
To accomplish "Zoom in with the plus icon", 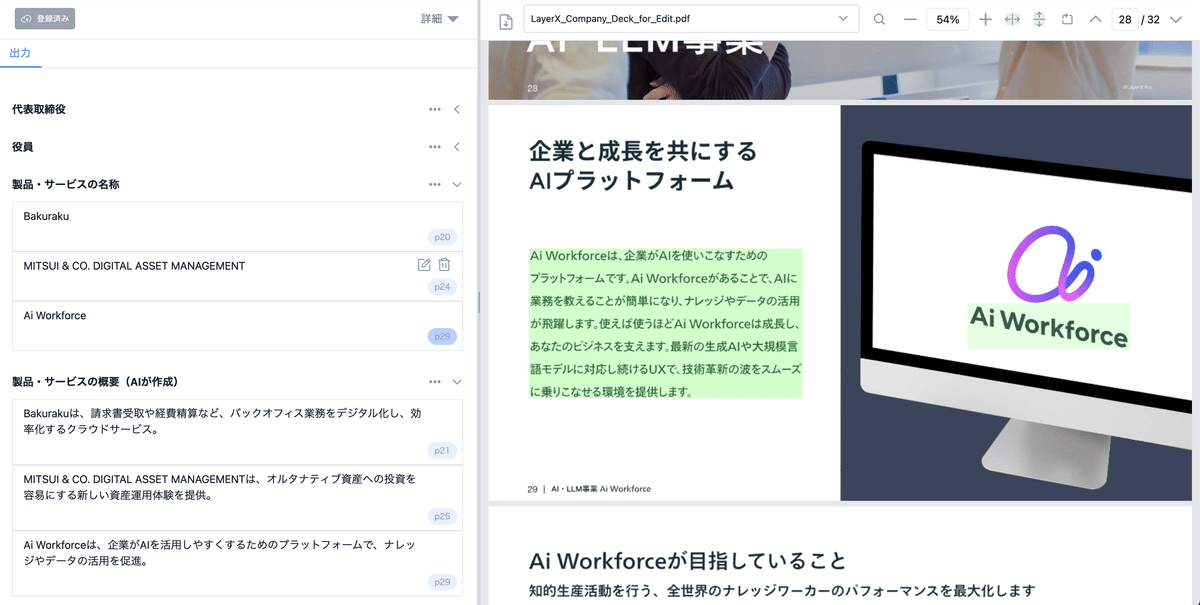I will click(x=985, y=19).
